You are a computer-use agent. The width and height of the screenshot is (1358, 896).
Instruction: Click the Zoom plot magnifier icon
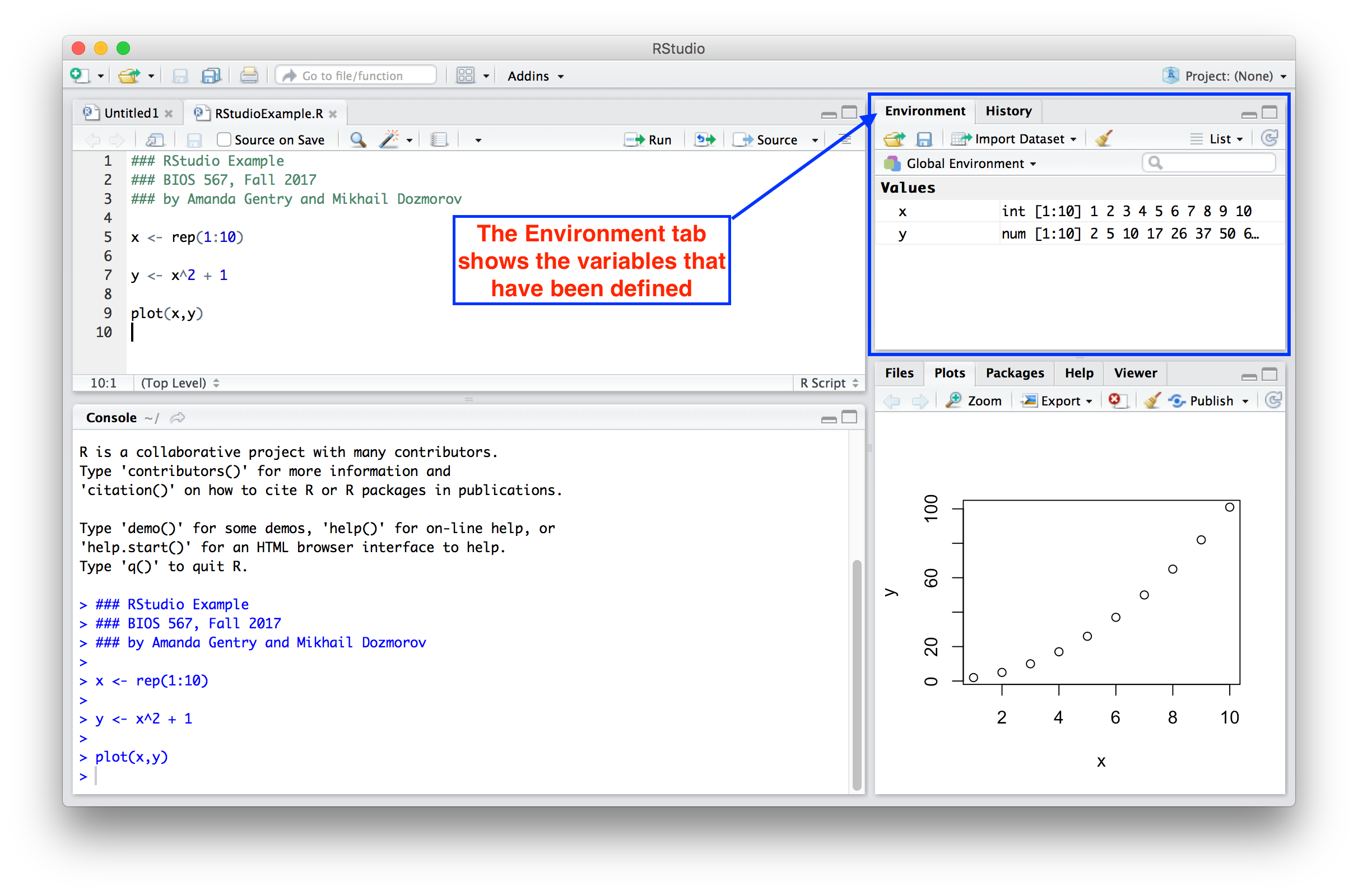(x=954, y=400)
